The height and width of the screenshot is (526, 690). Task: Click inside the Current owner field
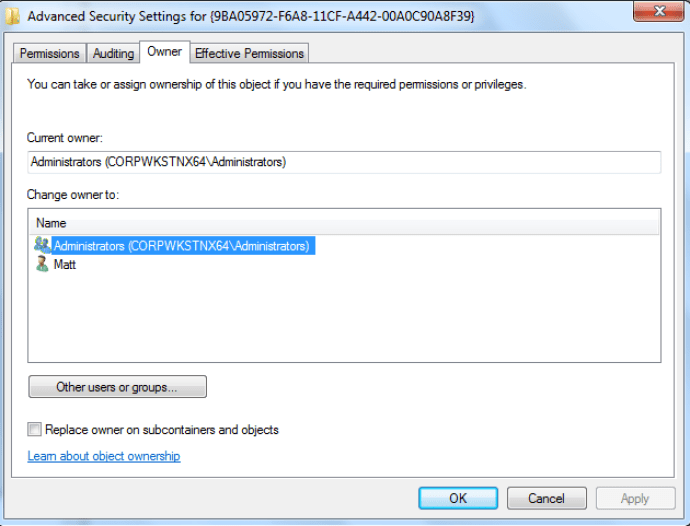point(344,162)
